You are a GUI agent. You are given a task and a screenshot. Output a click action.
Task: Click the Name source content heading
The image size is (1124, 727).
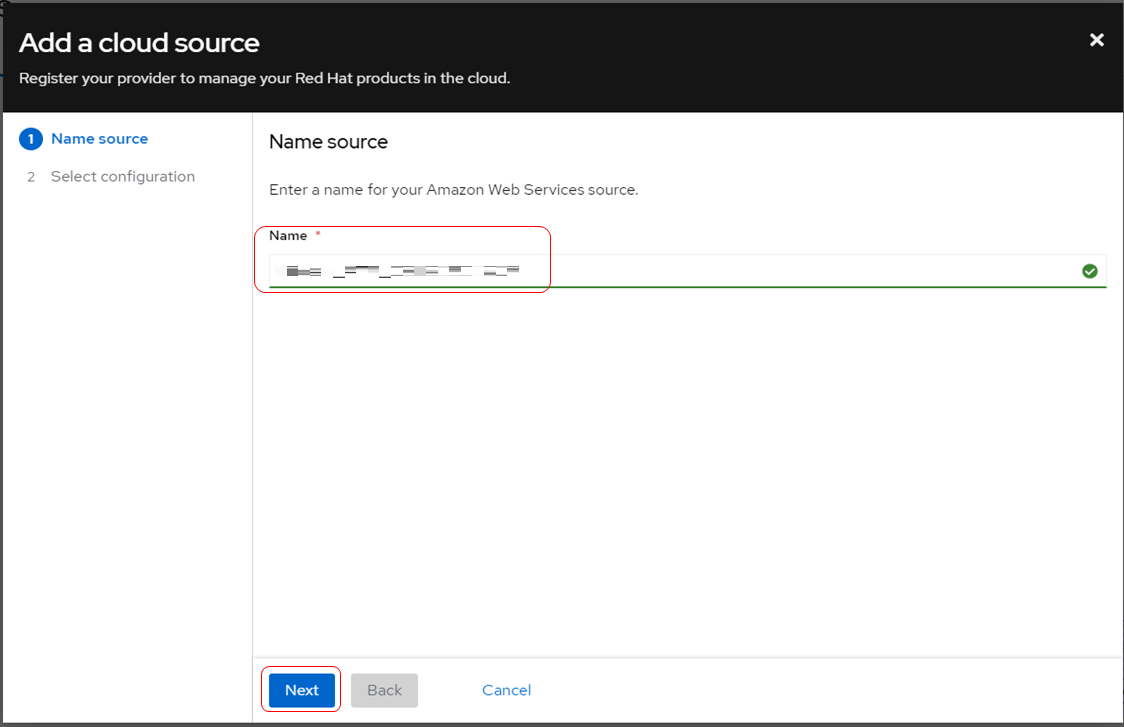point(328,142)
